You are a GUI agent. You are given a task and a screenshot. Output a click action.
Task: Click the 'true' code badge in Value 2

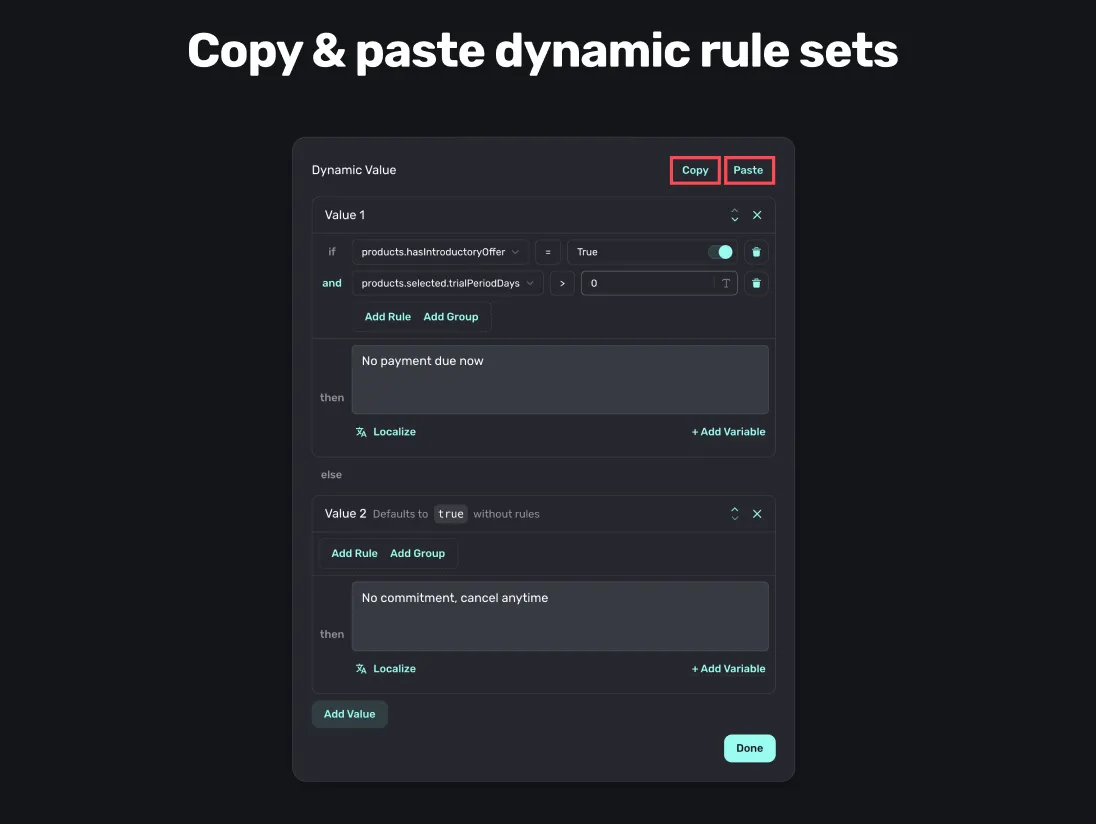coord(451,514)
